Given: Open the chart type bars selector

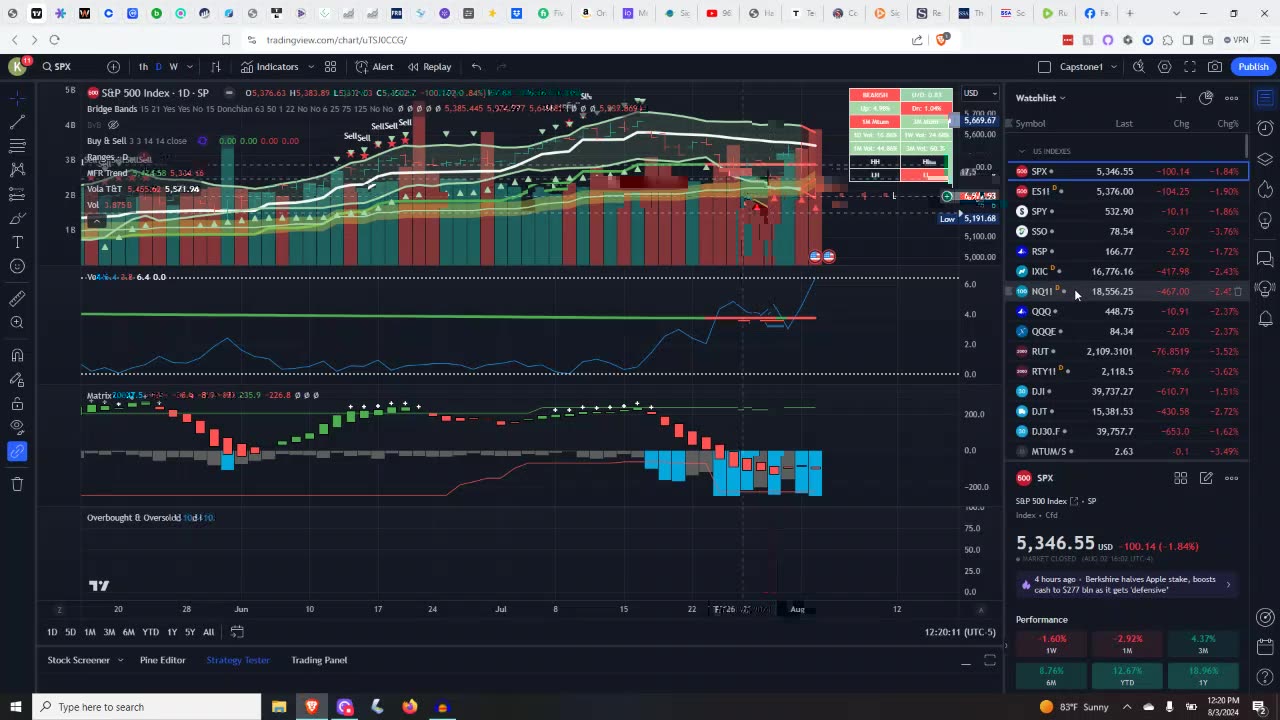Looking at the screenshot, I should click(x=215, y=67).
